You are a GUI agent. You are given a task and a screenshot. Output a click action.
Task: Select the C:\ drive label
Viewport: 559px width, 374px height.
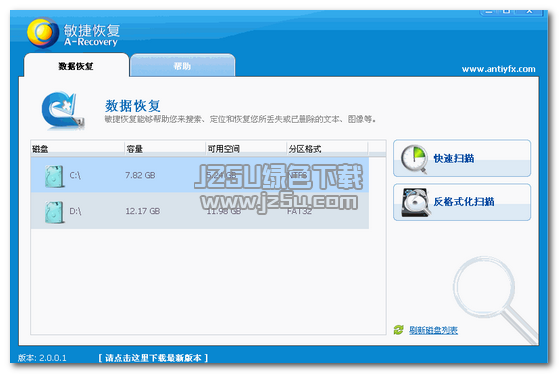pos(75,175)
